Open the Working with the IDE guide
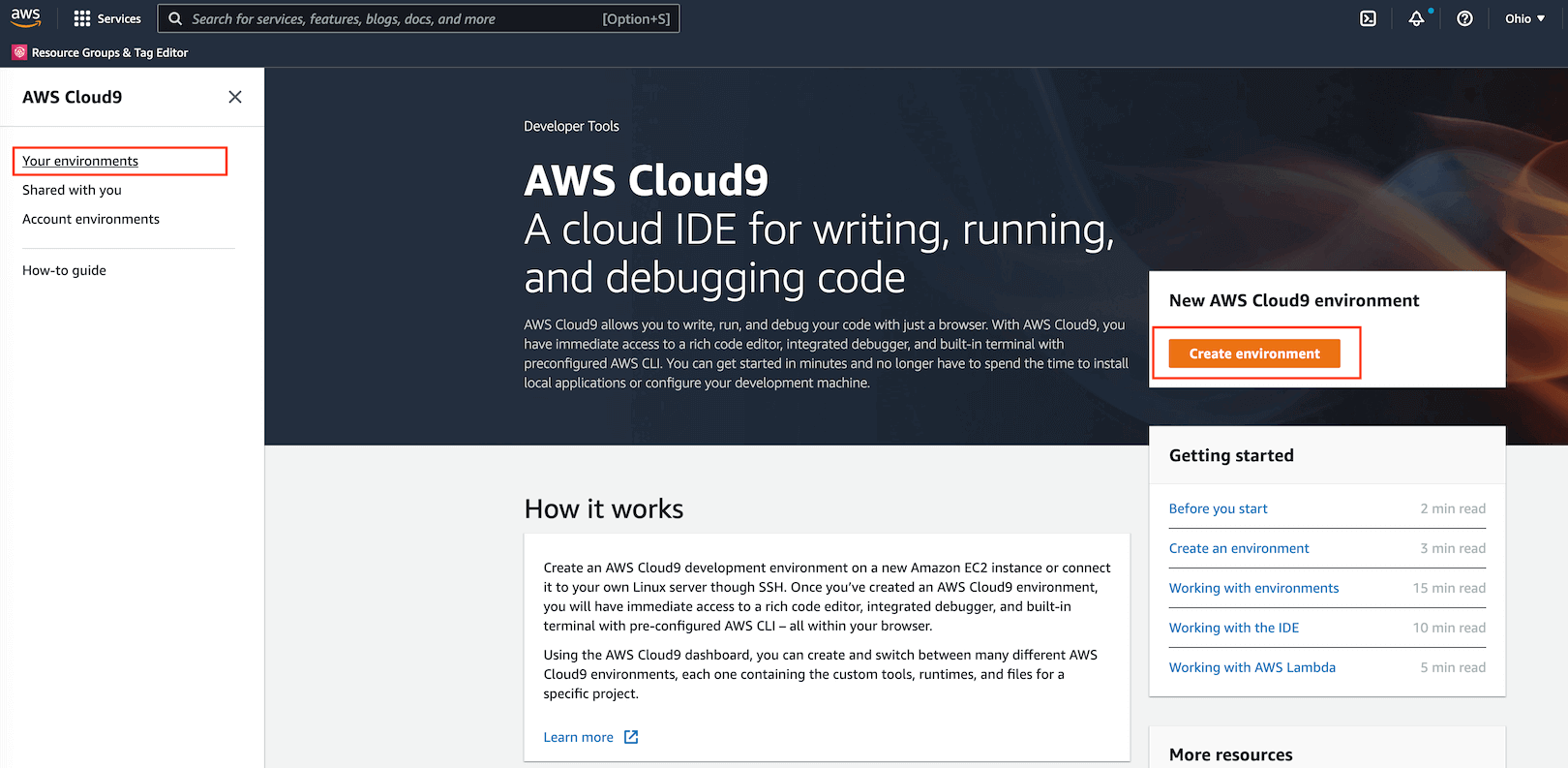Viewport: 1568px width, 768px height. pos(1234,628)
